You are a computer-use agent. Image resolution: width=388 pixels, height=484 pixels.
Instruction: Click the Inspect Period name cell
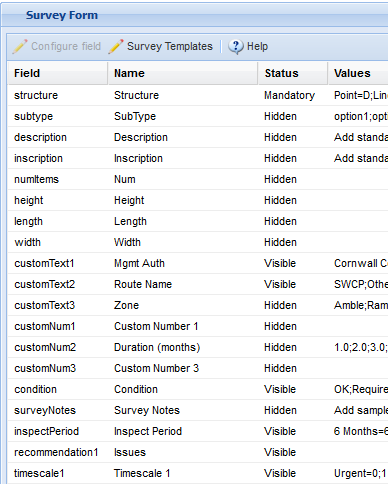[x=183, y=431]
